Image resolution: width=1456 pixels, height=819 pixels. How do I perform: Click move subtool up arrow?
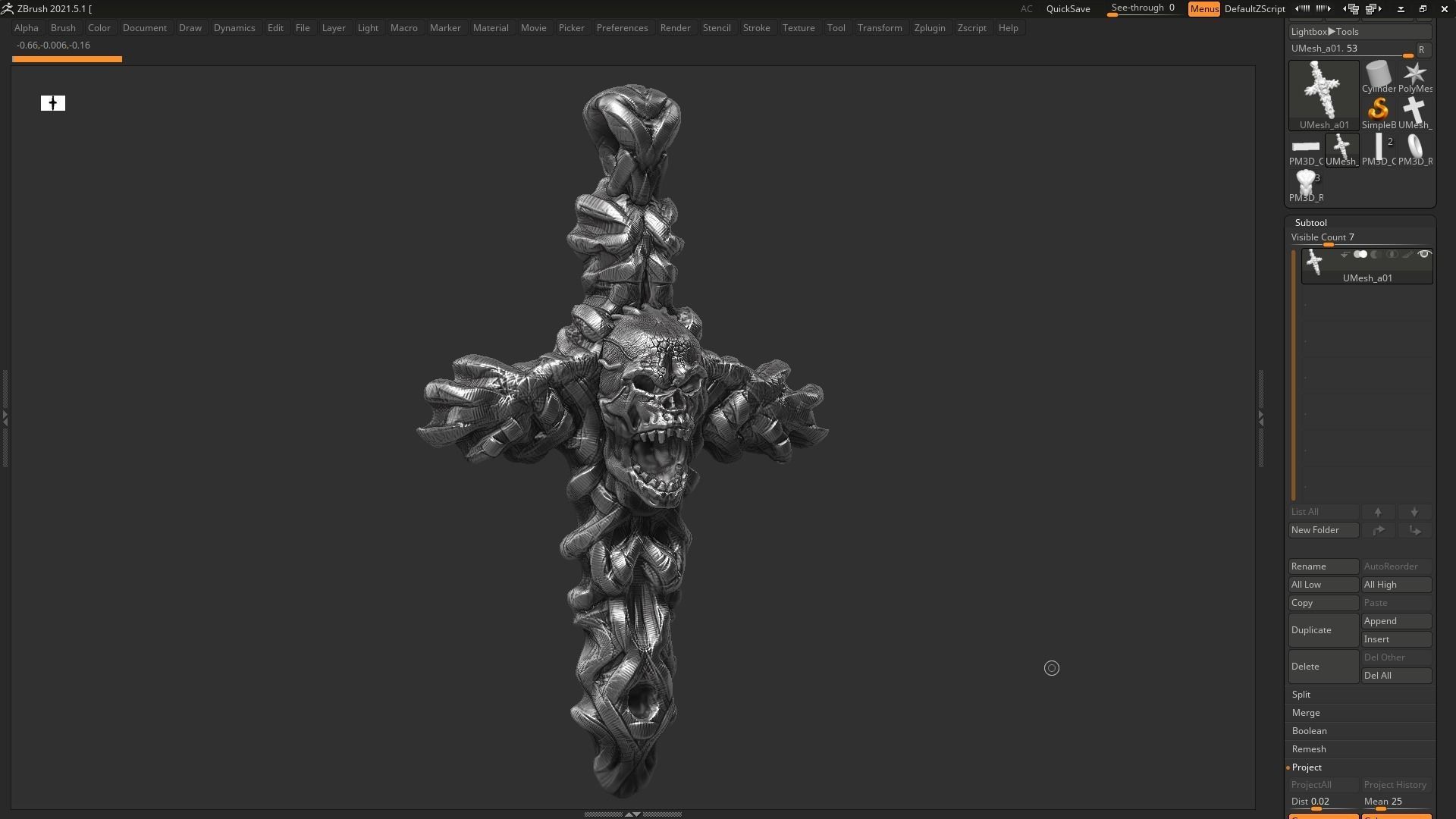(x=1378, y=512)
